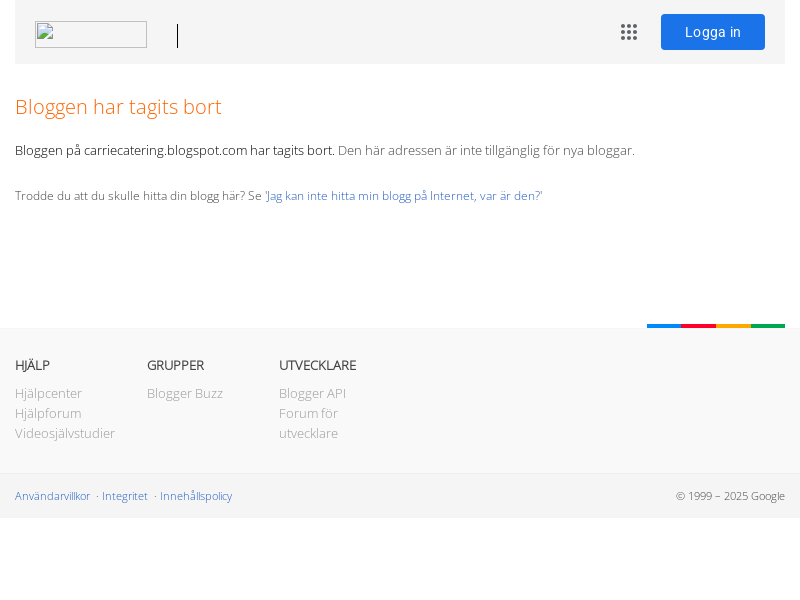Click the broken Blogger logo image
The image size is (800, 600).
[91, 34]
